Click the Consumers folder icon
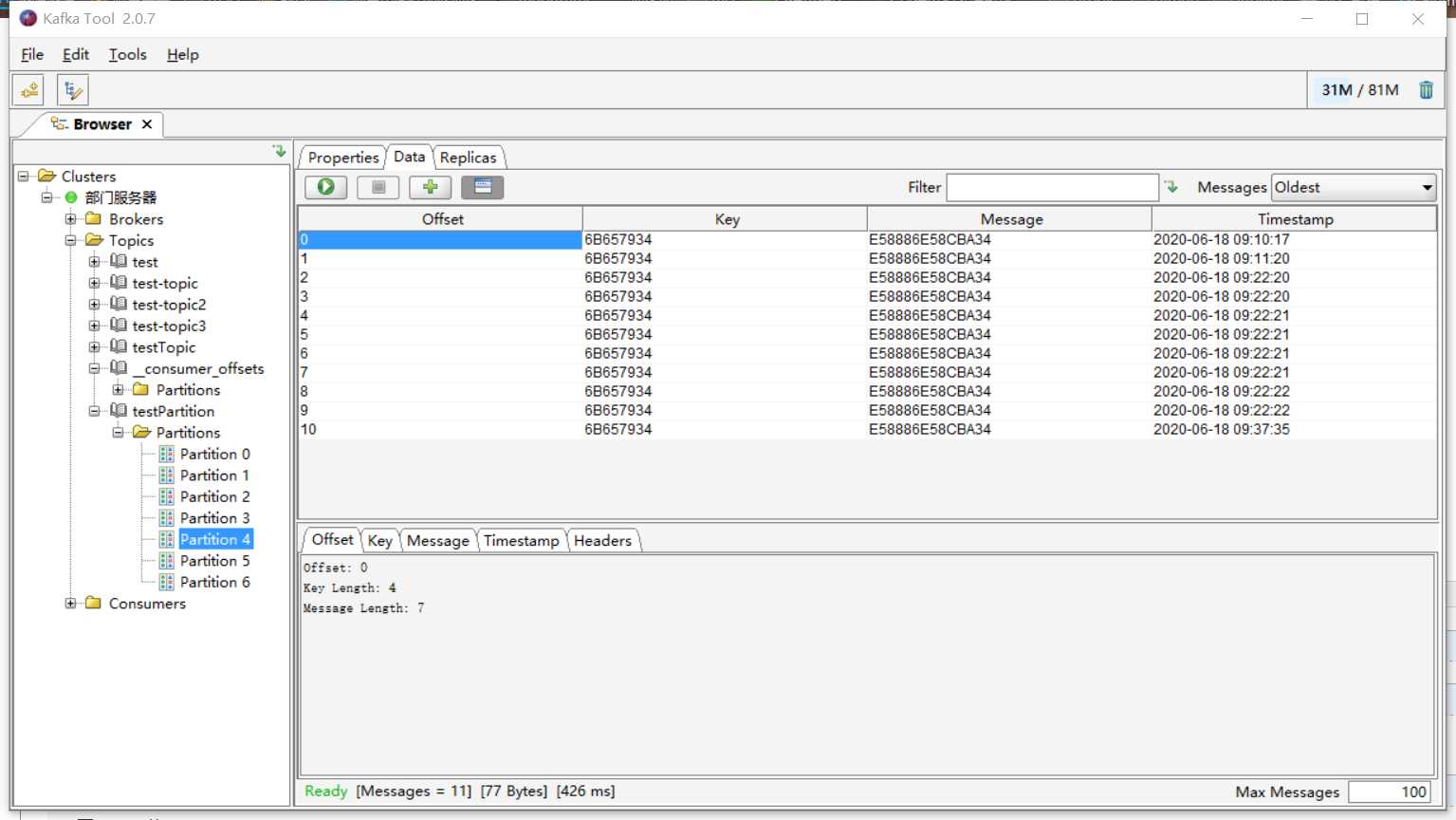This screenshot has width=1456, height=820. click(x=93, y=604)
